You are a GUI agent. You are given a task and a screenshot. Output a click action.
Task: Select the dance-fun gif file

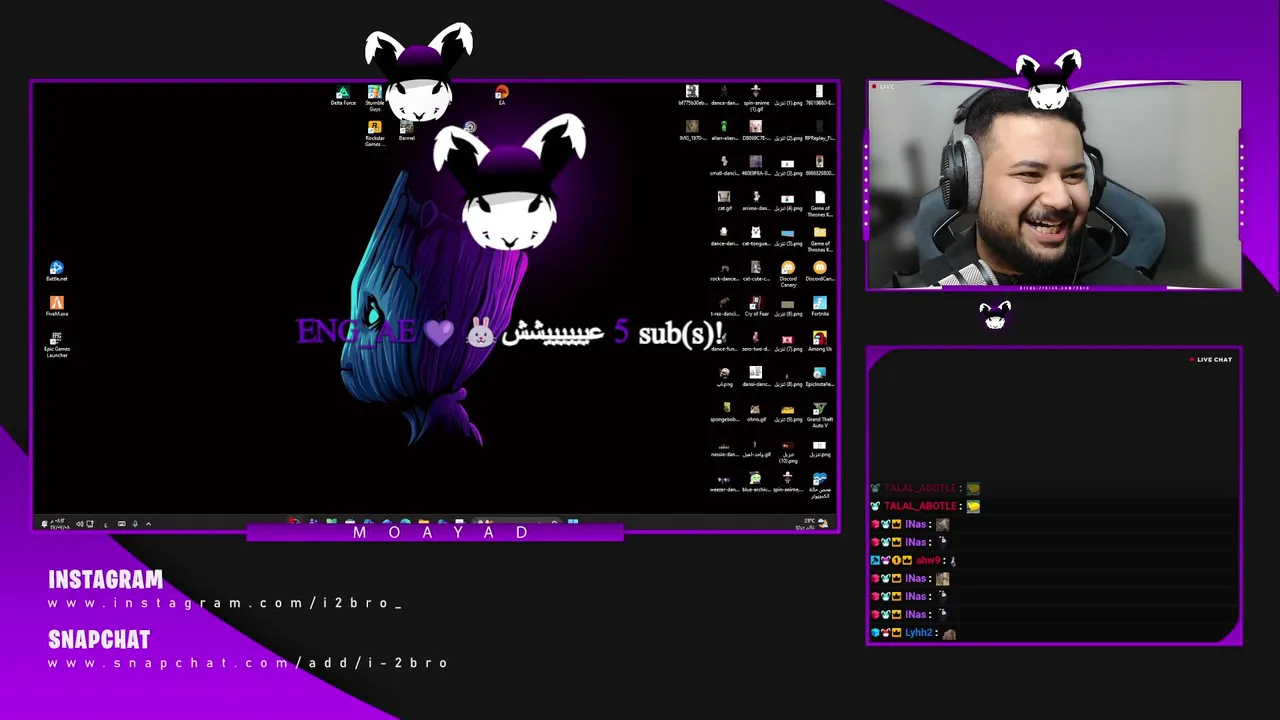(x=724, y=341)
